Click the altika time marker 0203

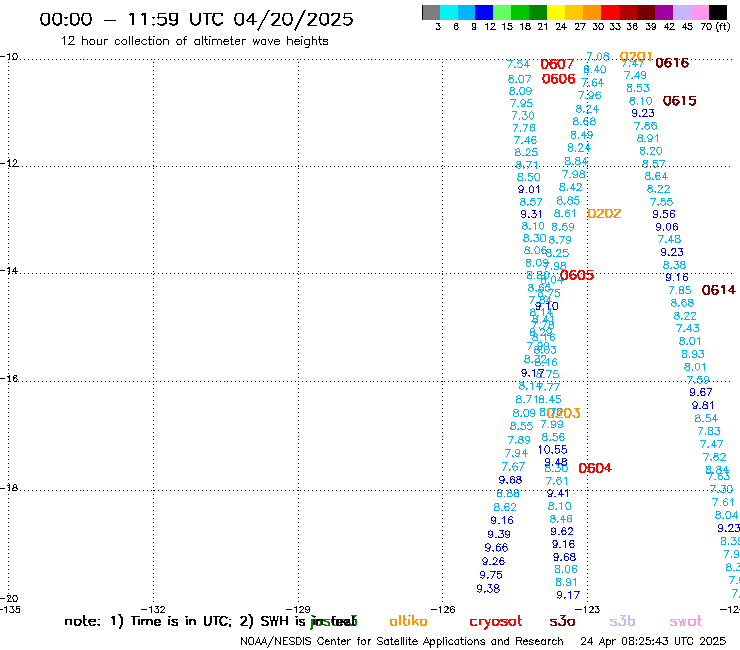click(x=564, y=413)
